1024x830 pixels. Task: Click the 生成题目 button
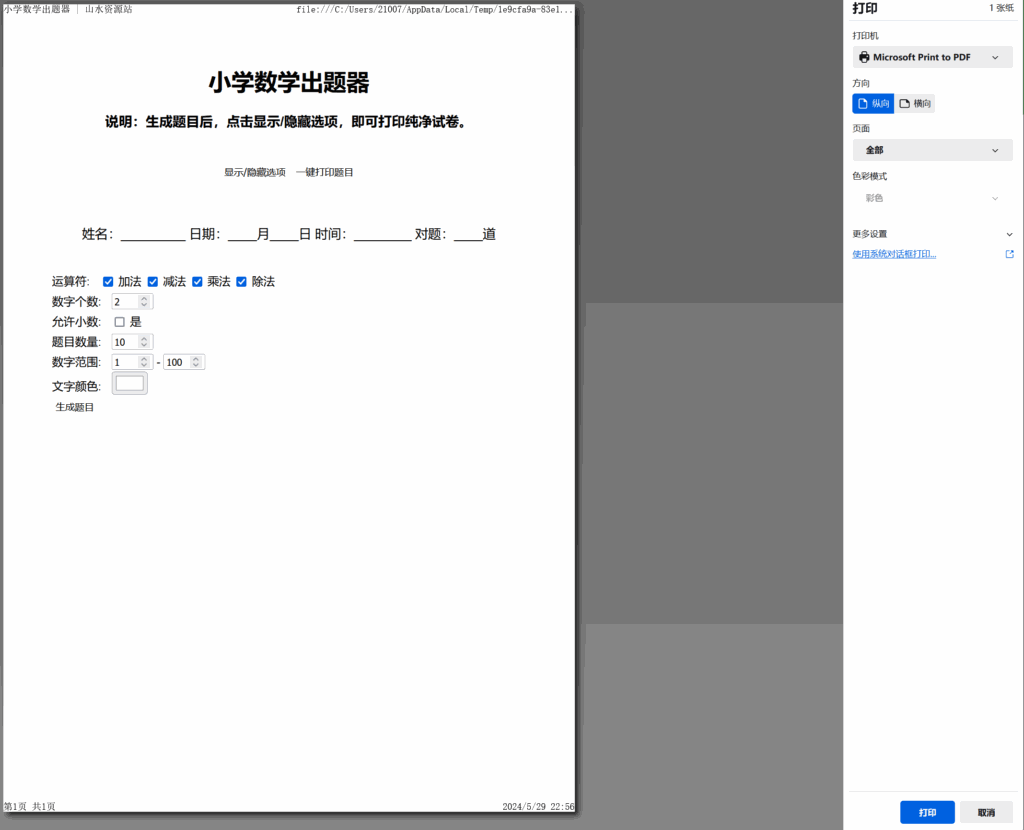point(74,407)
